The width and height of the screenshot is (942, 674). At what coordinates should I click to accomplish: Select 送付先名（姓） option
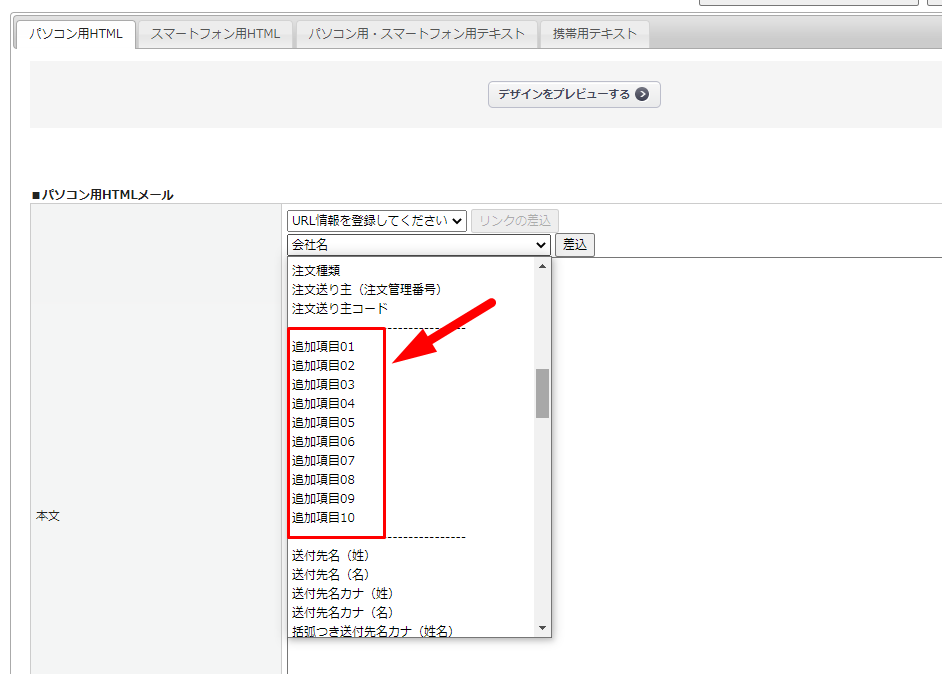click(411, 556)
